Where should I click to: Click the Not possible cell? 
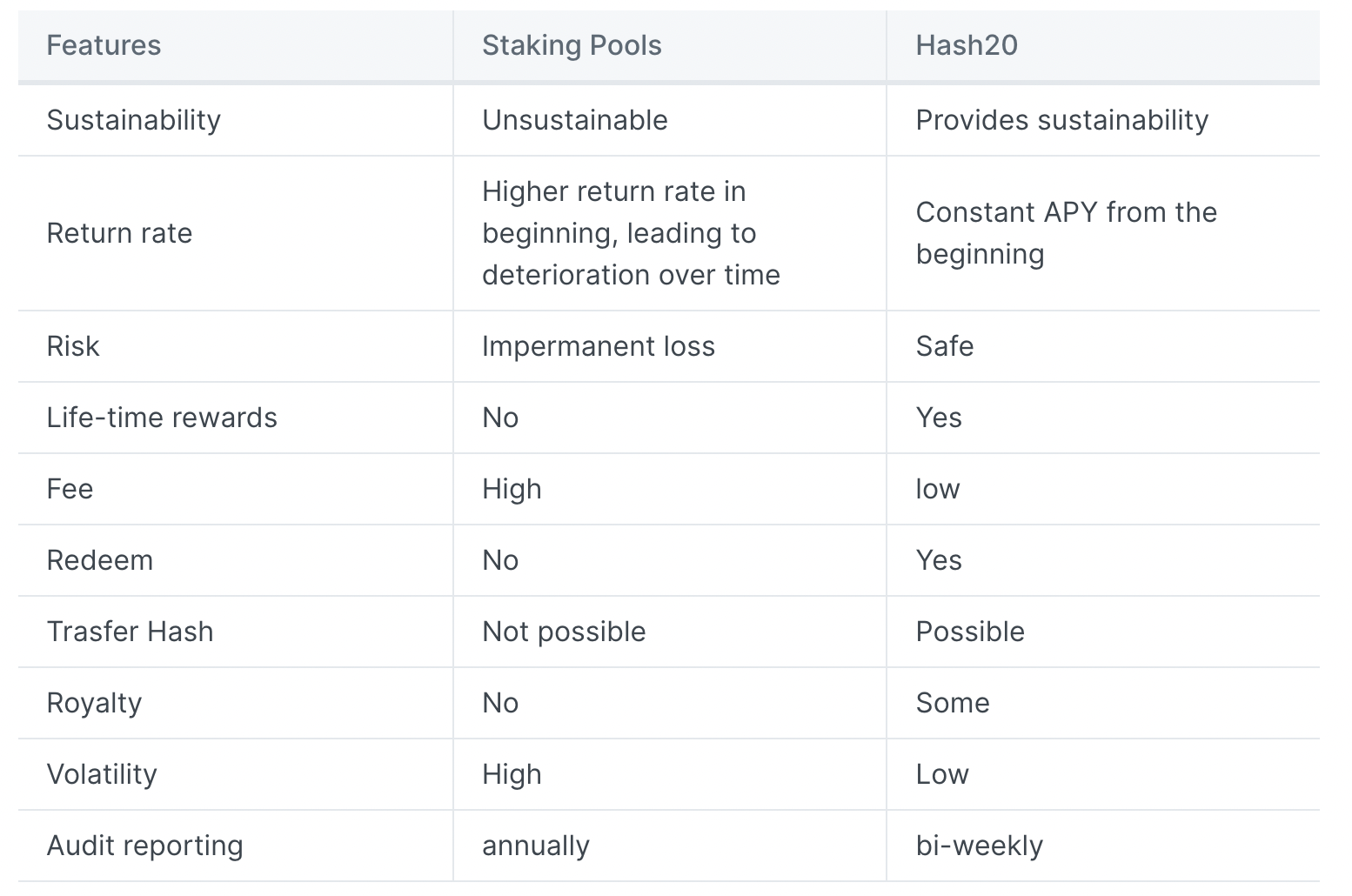click(x=564, y=632)
